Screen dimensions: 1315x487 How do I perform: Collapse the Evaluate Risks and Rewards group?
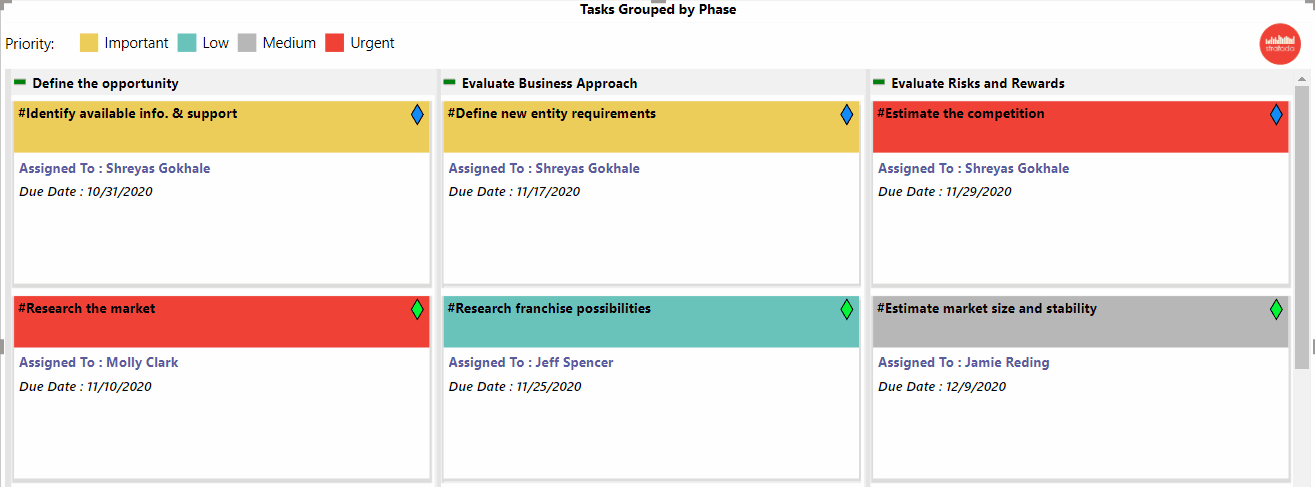pos(879,82)
